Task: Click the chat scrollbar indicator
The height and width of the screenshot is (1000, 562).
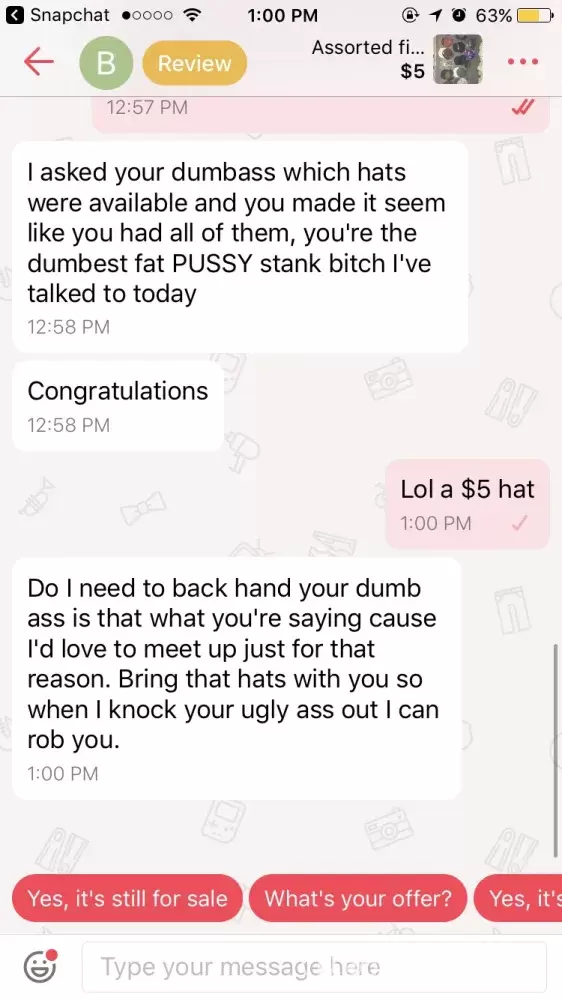Action: [558, 750]
